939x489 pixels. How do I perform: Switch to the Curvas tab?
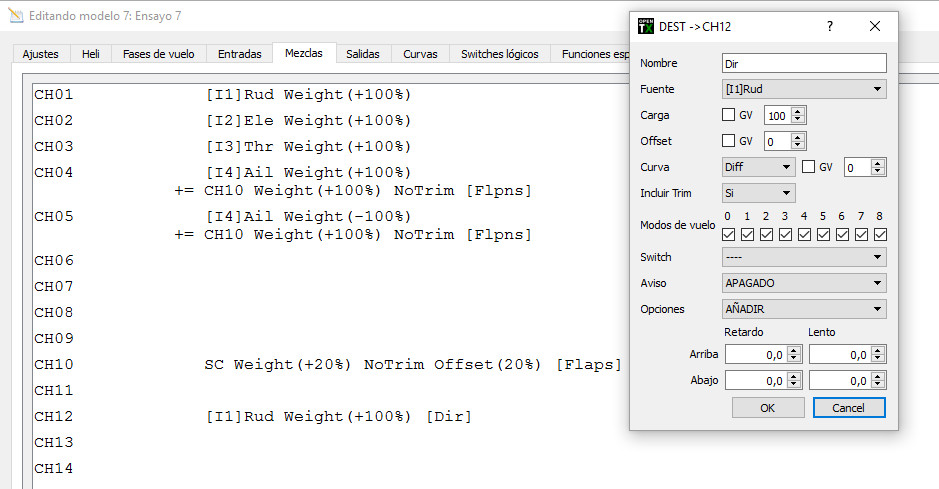420,54
